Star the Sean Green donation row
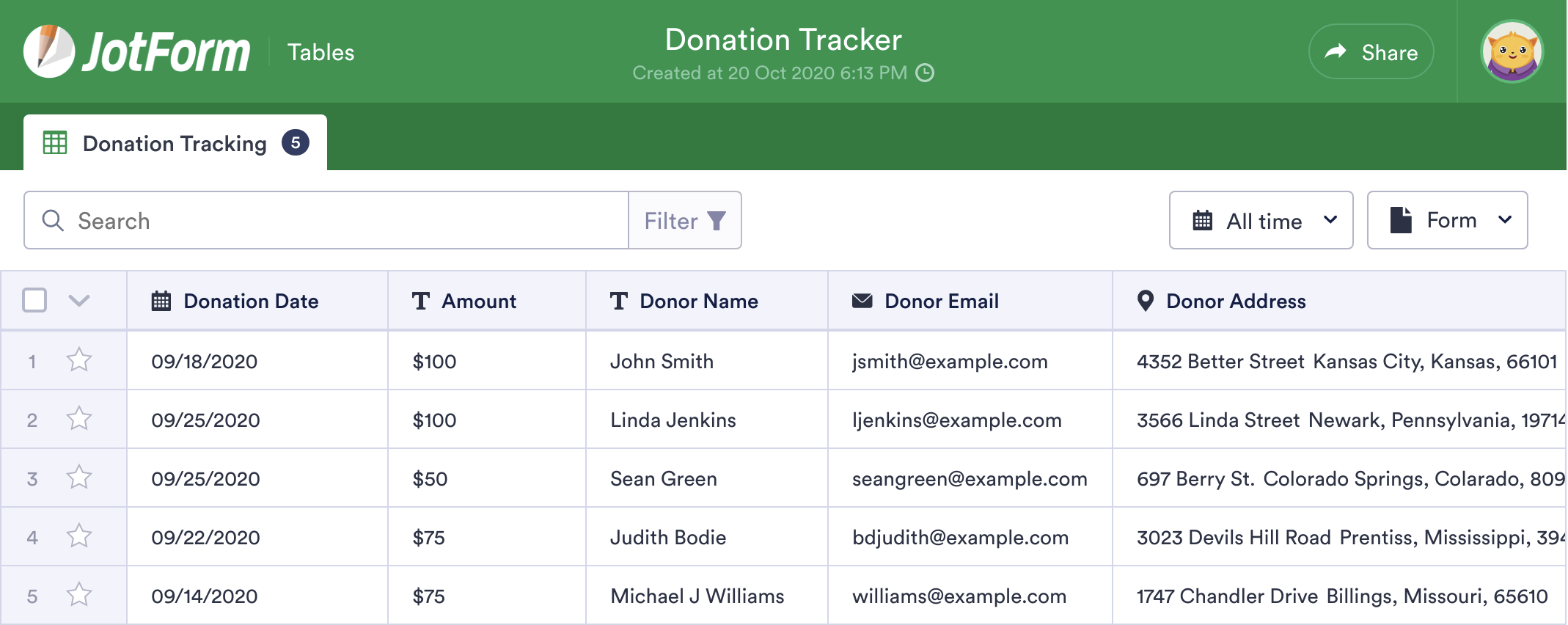 [x=79, y=478]
